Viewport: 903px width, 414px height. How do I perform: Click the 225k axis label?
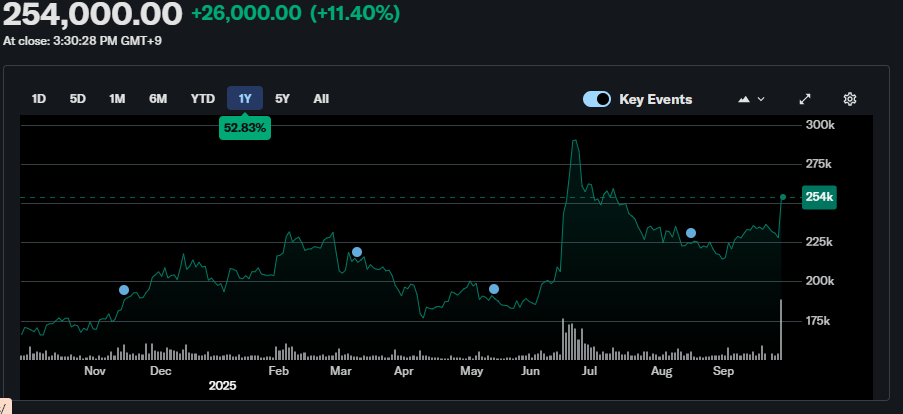click(x=819, y=242)
